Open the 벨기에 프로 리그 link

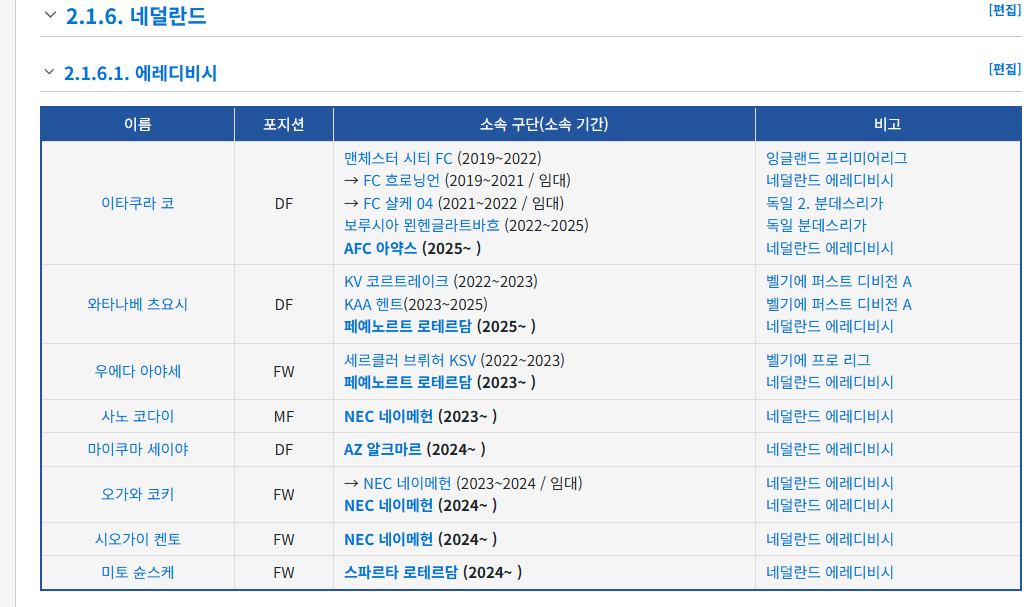point(818,360)
